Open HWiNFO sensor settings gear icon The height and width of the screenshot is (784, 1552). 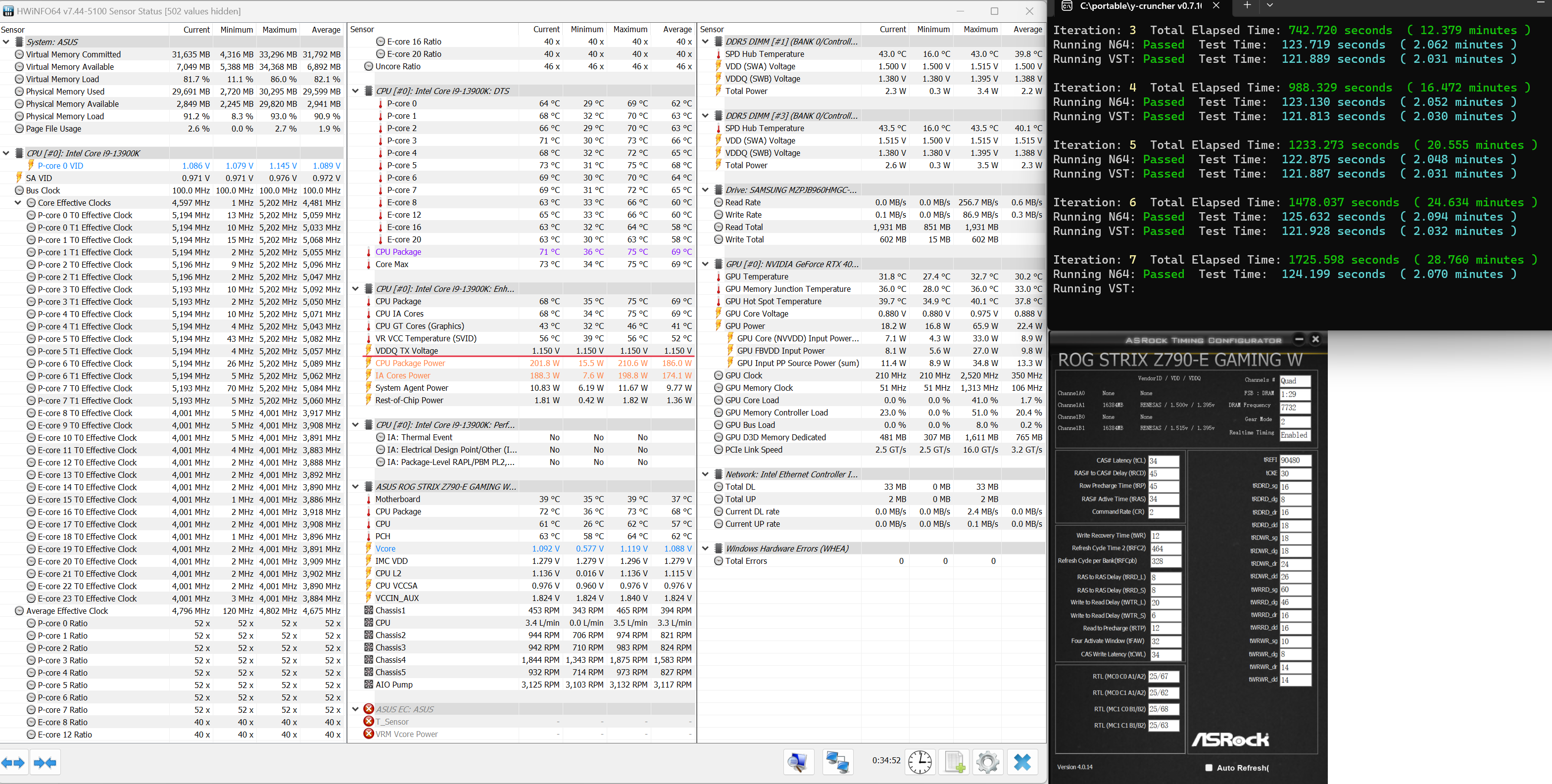coord(987,762)
